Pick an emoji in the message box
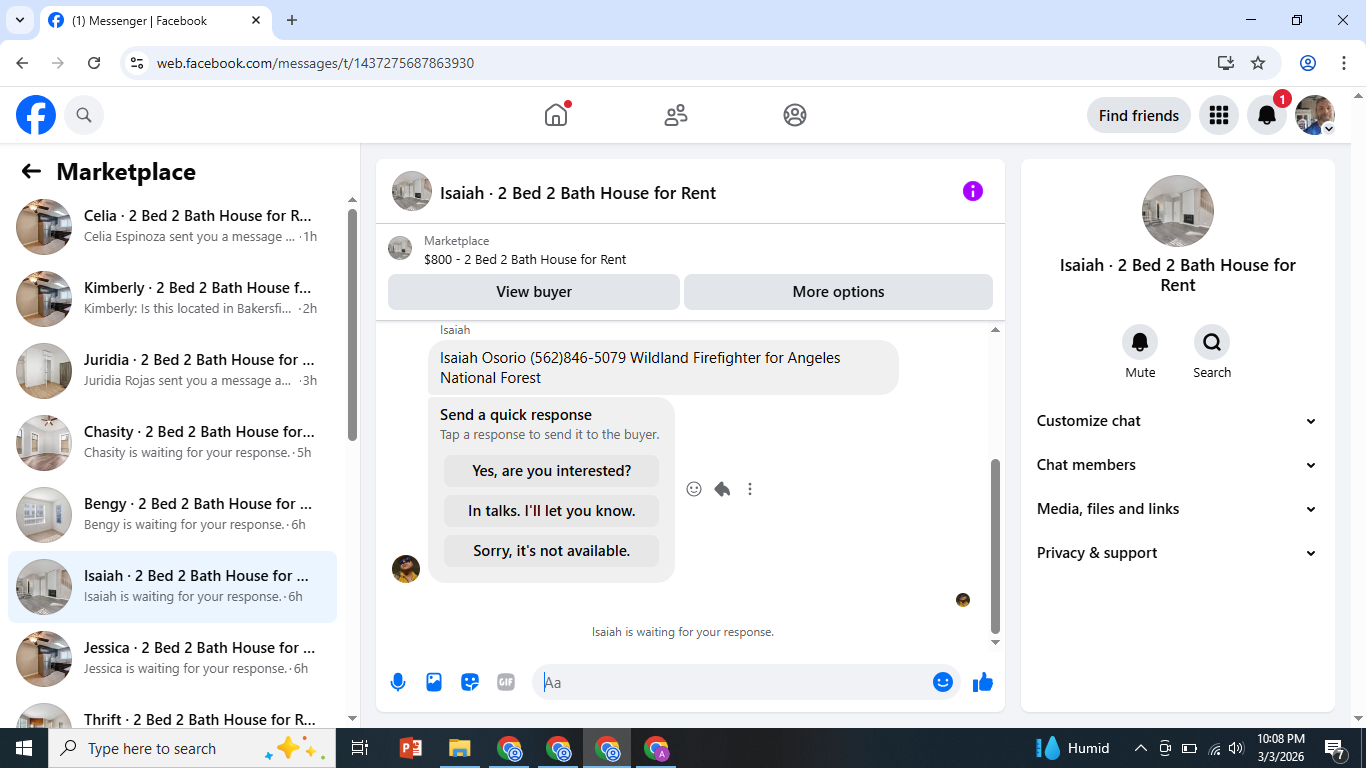This screenshot has height=768, width=1366. pos(943,682)
